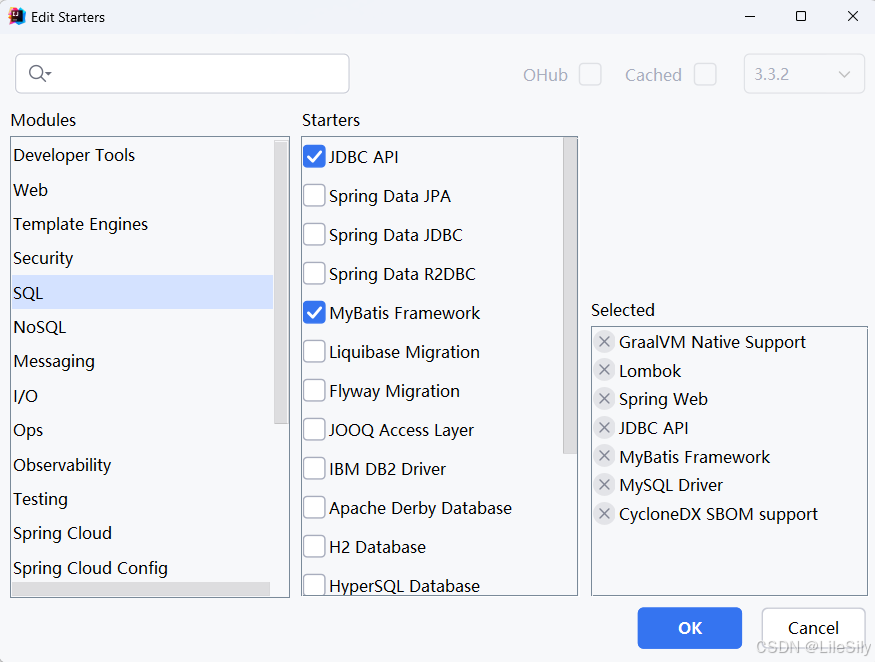The height and width of the screenshot is (662, 875).
Task: Click GraalVM Native Support text in Selected
Action: click(x=712, y=342)
